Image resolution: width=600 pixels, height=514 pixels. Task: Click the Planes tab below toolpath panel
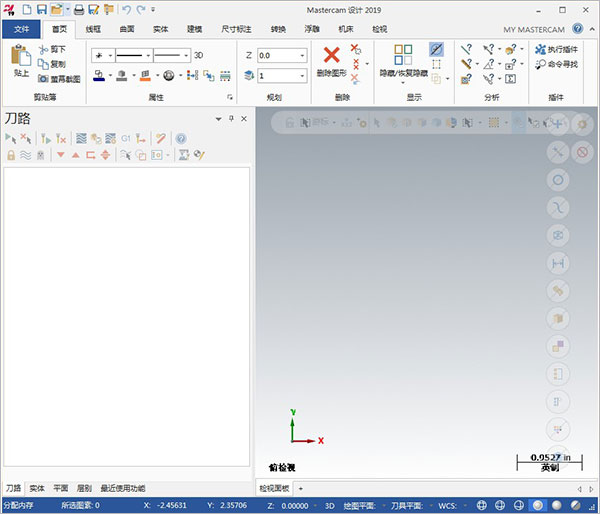[x=60, y=488]
